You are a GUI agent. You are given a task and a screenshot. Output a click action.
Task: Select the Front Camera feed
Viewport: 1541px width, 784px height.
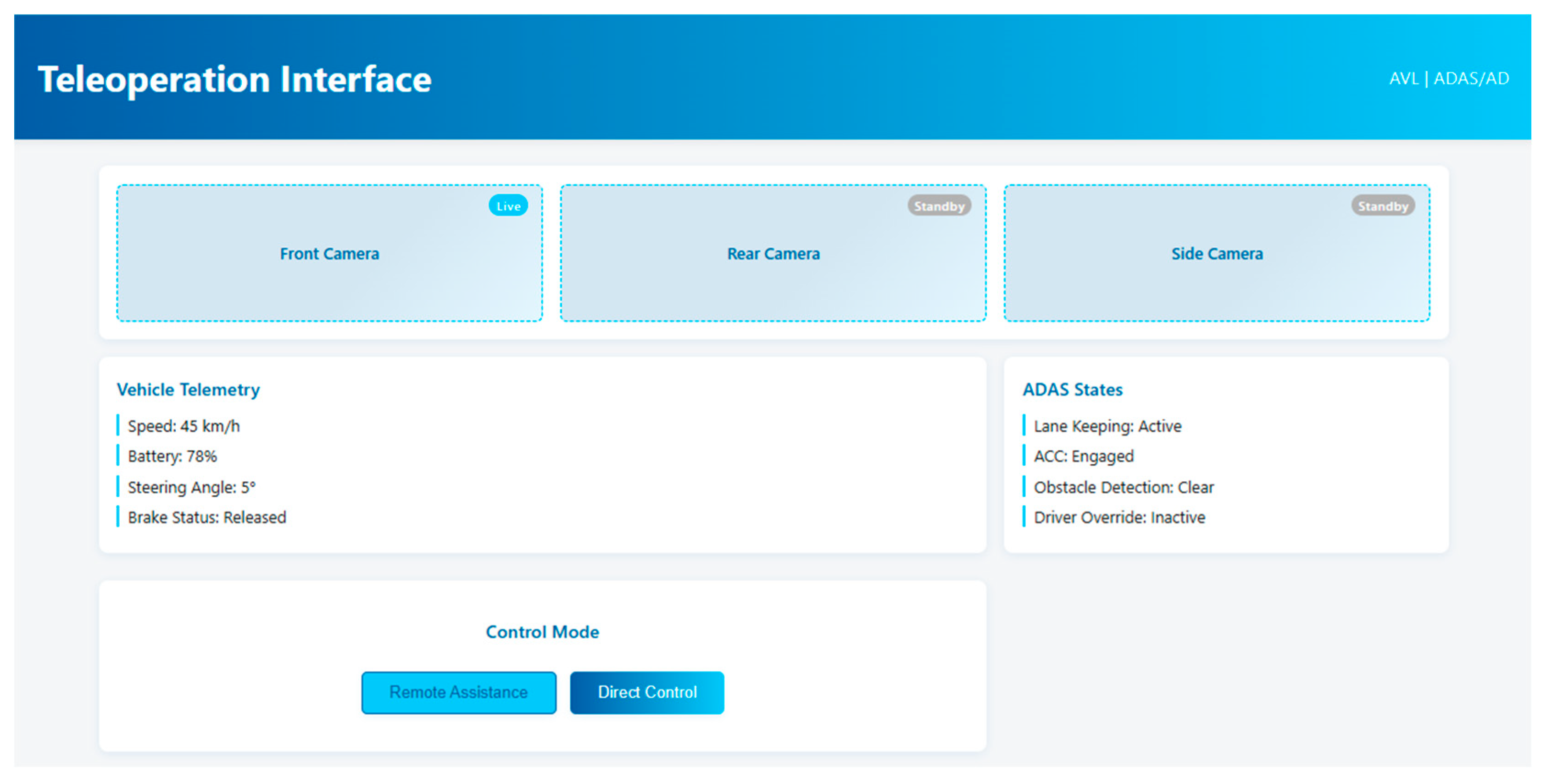click(x=329, y=254)
